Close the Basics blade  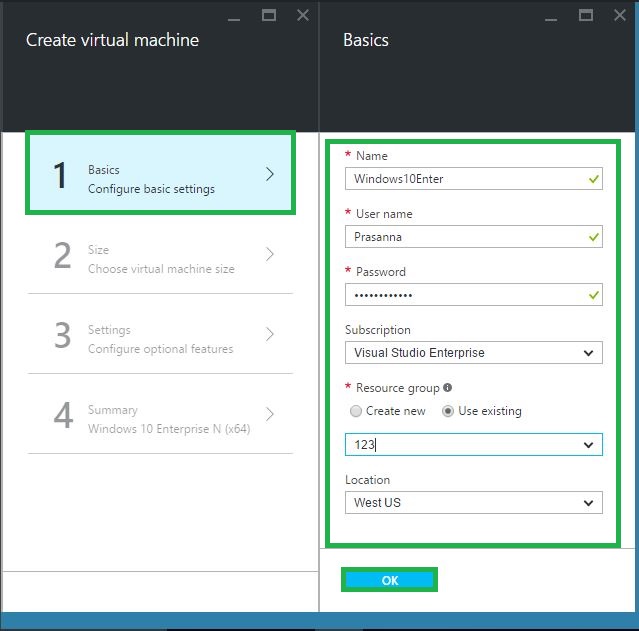click(x=620, y=15)
